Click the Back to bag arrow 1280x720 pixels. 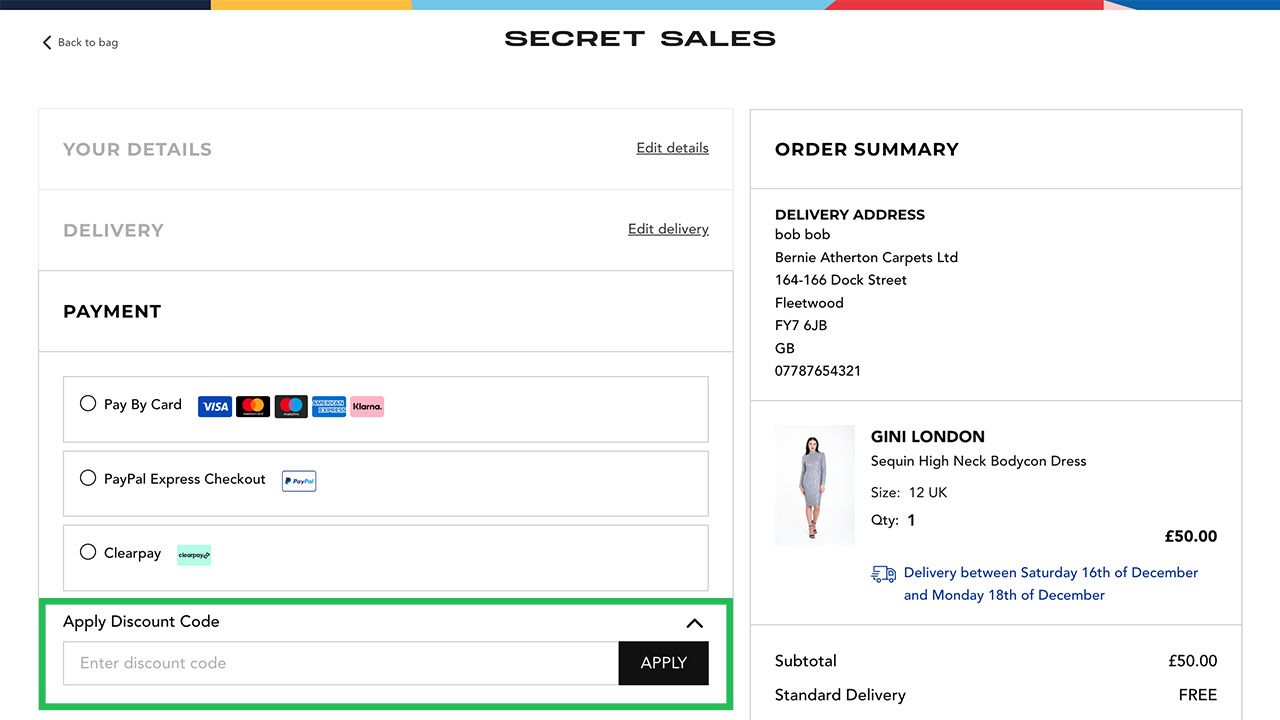(47, 42)
